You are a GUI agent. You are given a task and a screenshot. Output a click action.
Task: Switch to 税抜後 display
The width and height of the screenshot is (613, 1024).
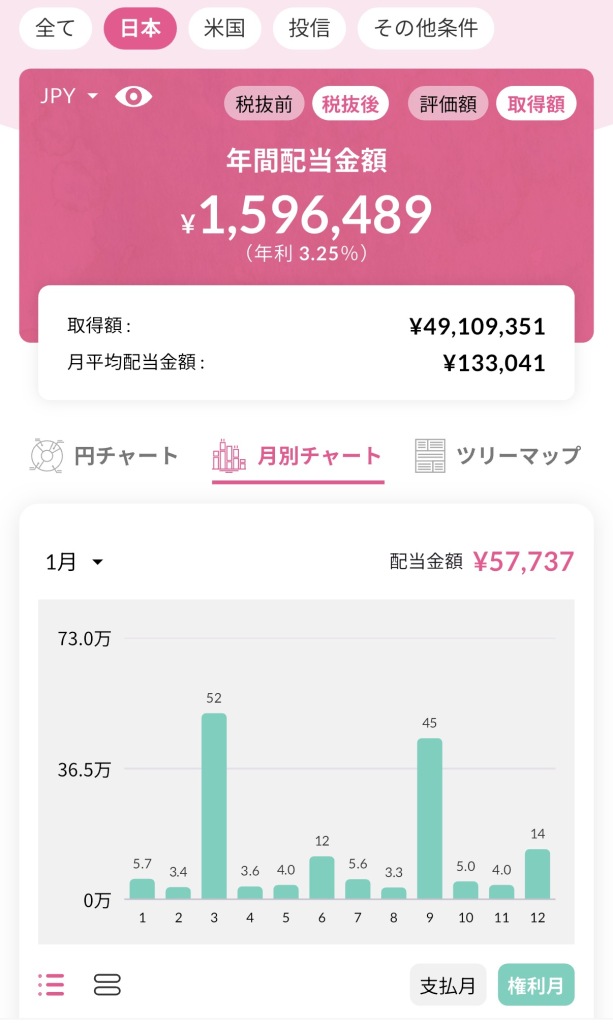(x=350, y=104)
